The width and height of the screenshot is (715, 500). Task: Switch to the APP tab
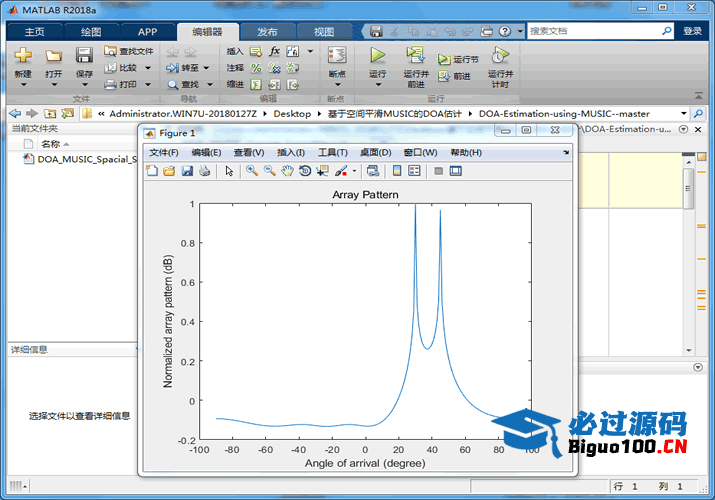[x=148, y=32]
